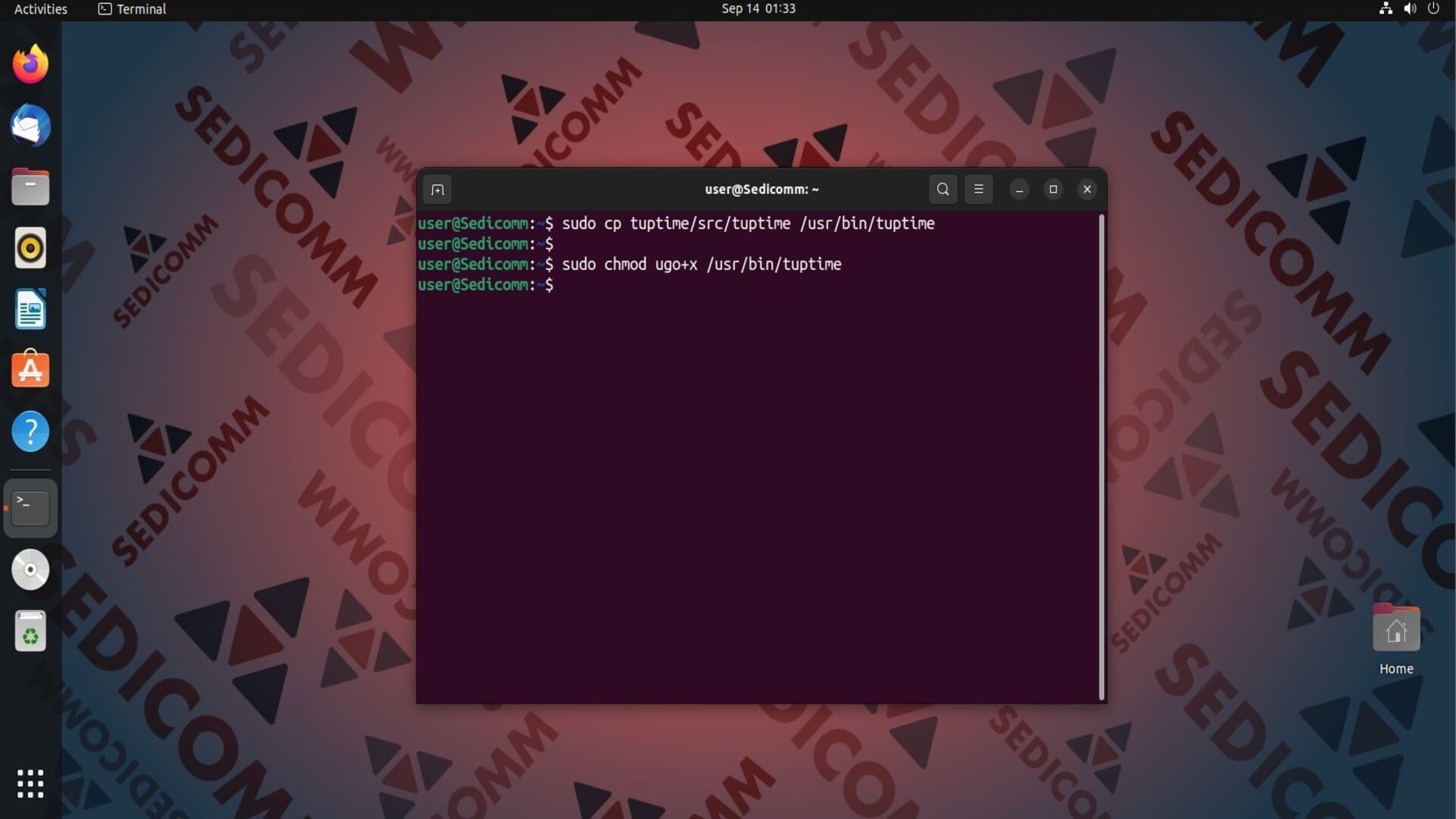Screen dimensions: 1456x819
Task: Click the terminal search icon
Action: click(943, 190)
